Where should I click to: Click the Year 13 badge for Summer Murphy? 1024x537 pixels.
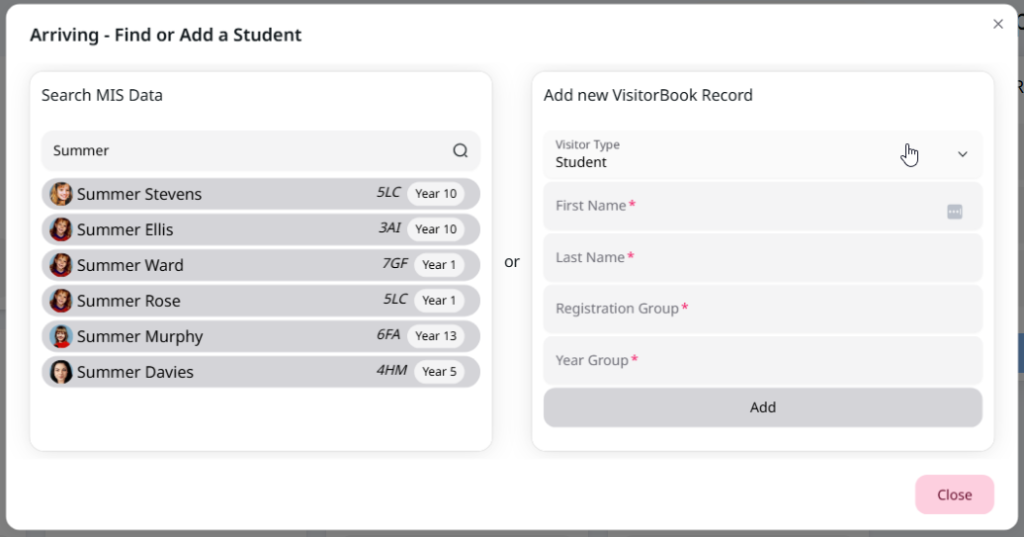[x=436, y=336]
